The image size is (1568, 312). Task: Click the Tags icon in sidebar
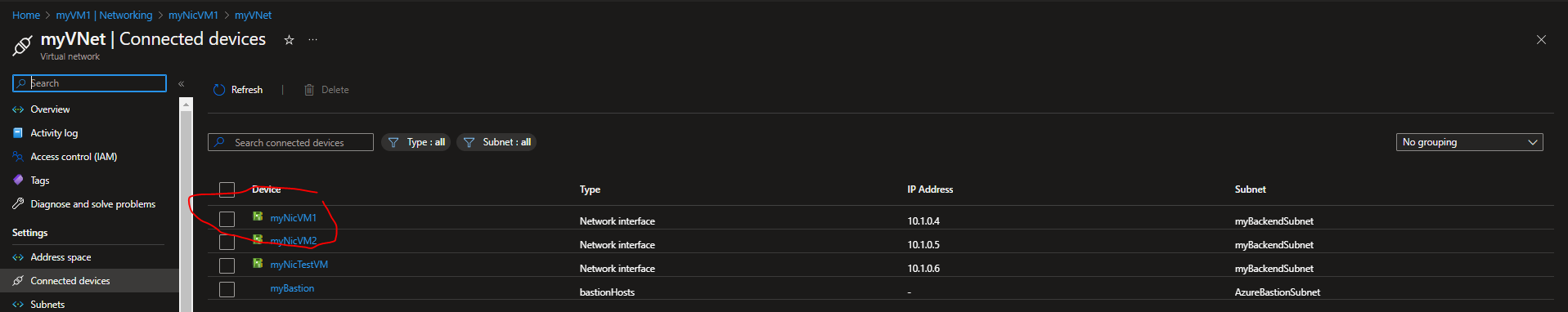point(18,180)
